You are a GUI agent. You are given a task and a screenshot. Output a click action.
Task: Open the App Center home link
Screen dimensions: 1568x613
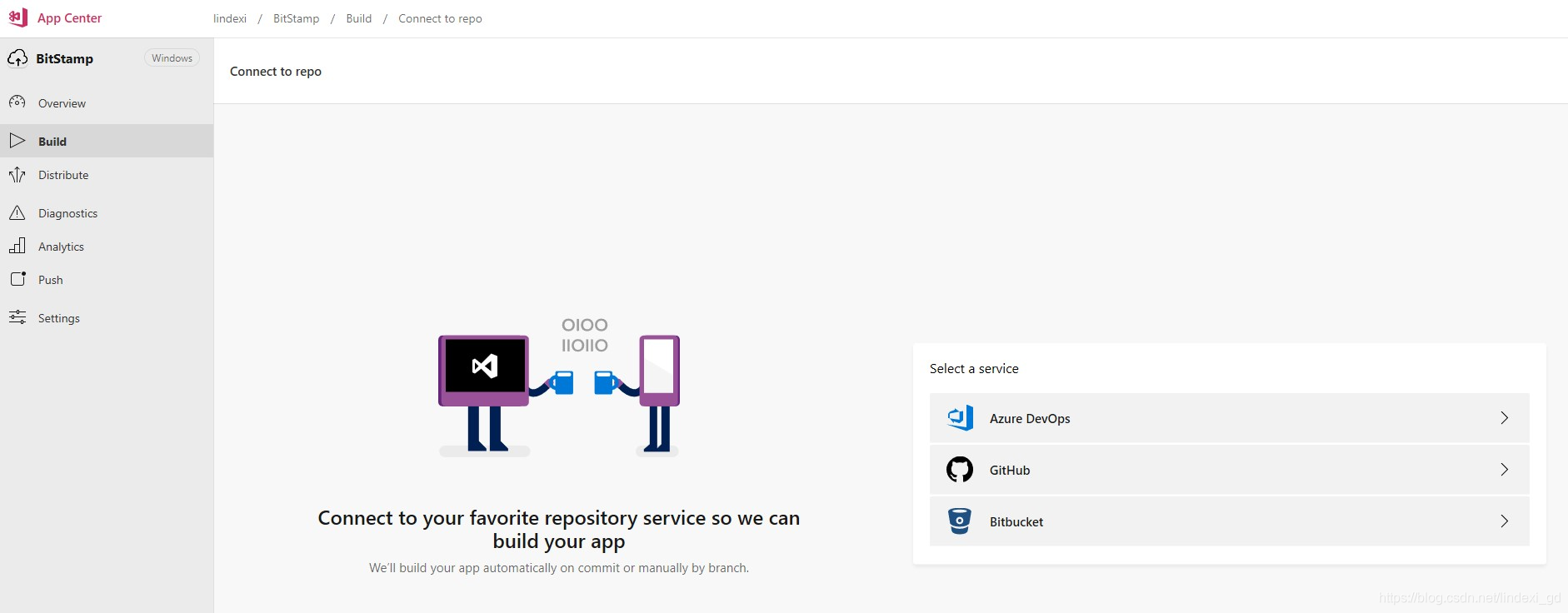(69, 18)
